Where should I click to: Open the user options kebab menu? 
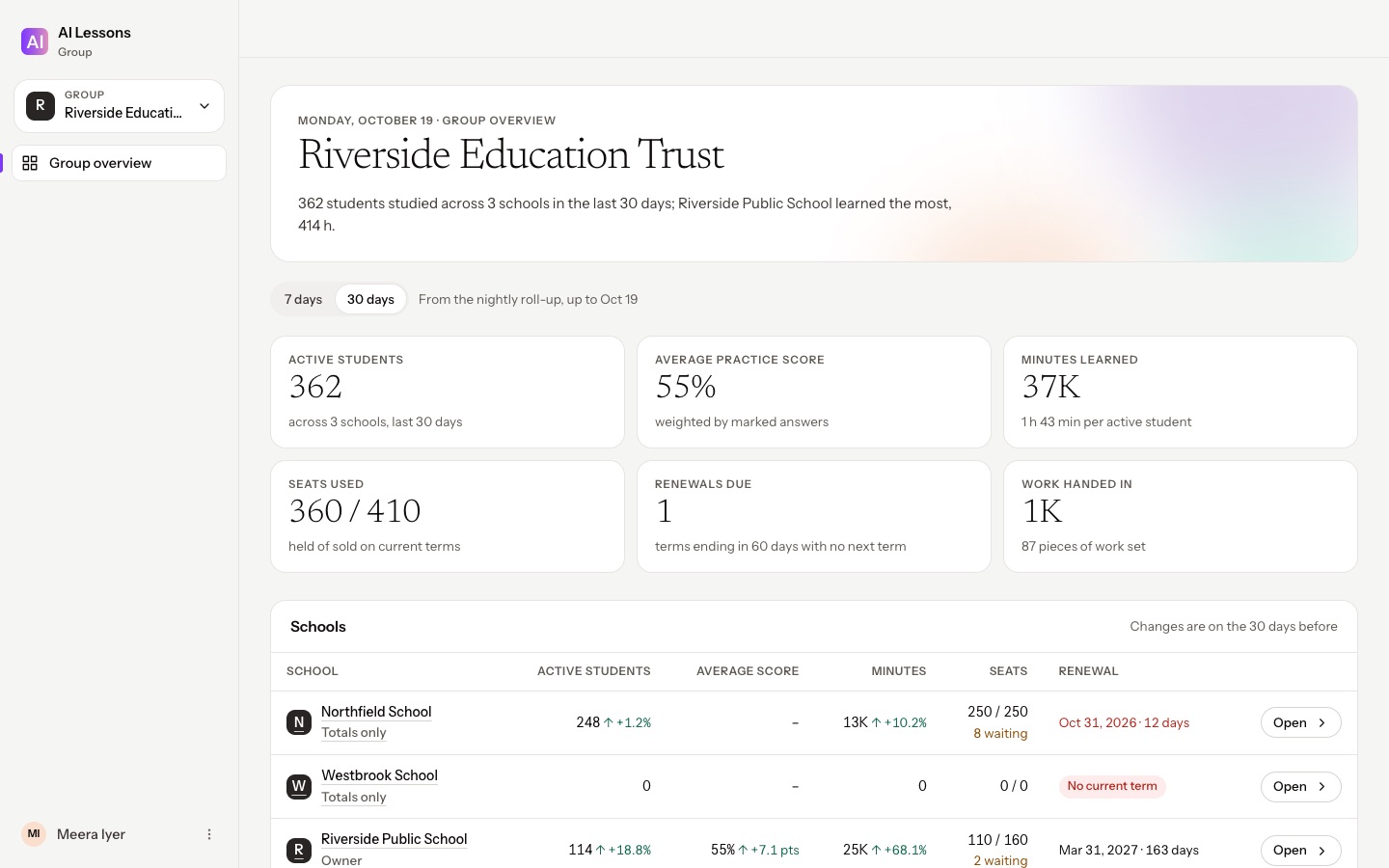pyautogui.click(x=209, y=834)
